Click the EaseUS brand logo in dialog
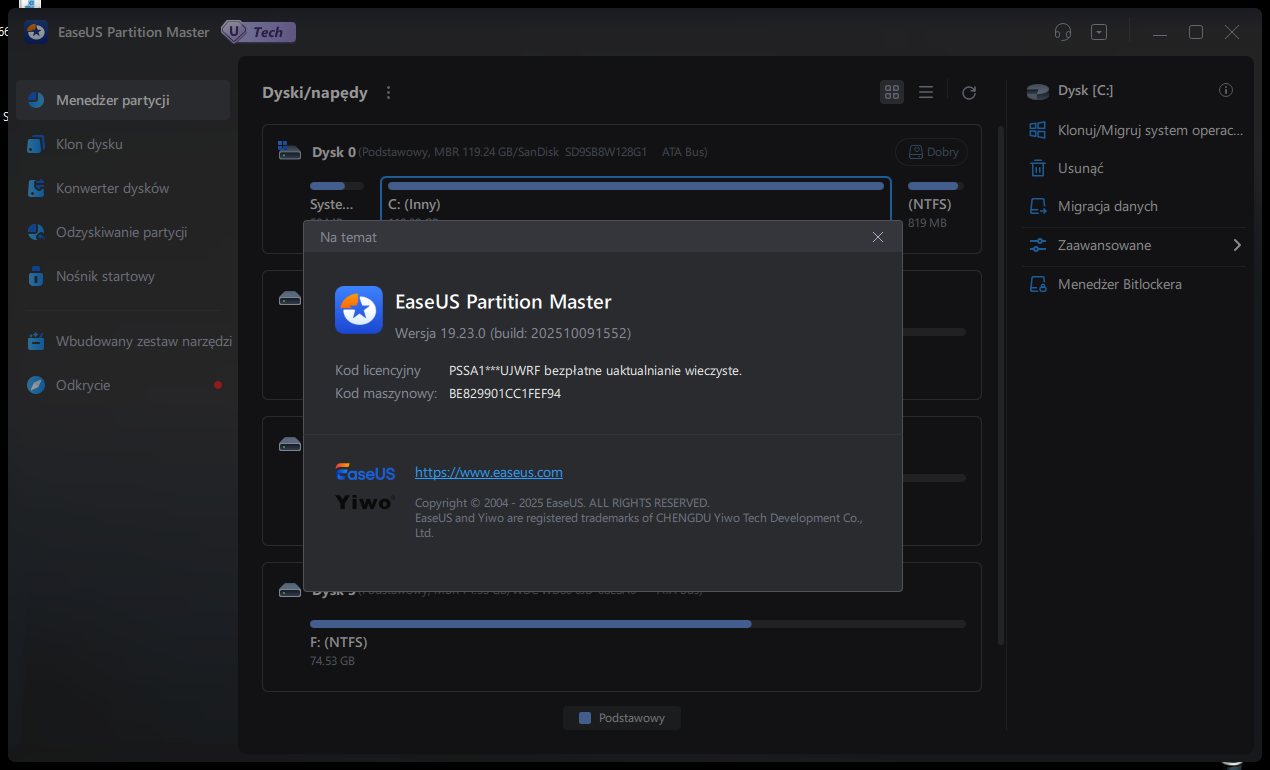Viewport: 1270px width, 770px height. pos(365,472)
